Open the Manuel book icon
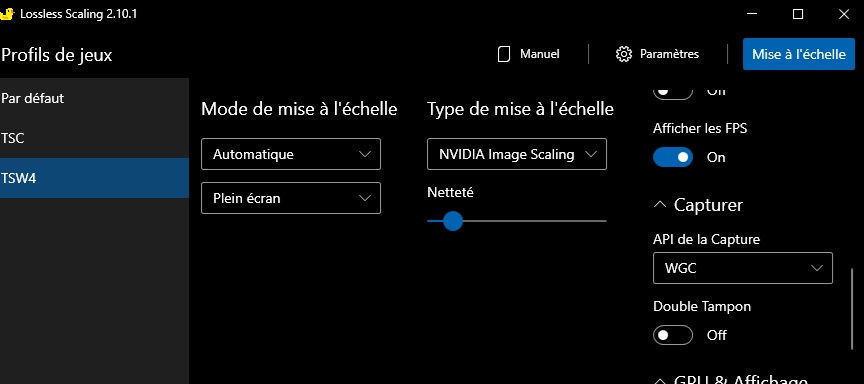Screen dimensions: 864x384 tap(504, 54)
